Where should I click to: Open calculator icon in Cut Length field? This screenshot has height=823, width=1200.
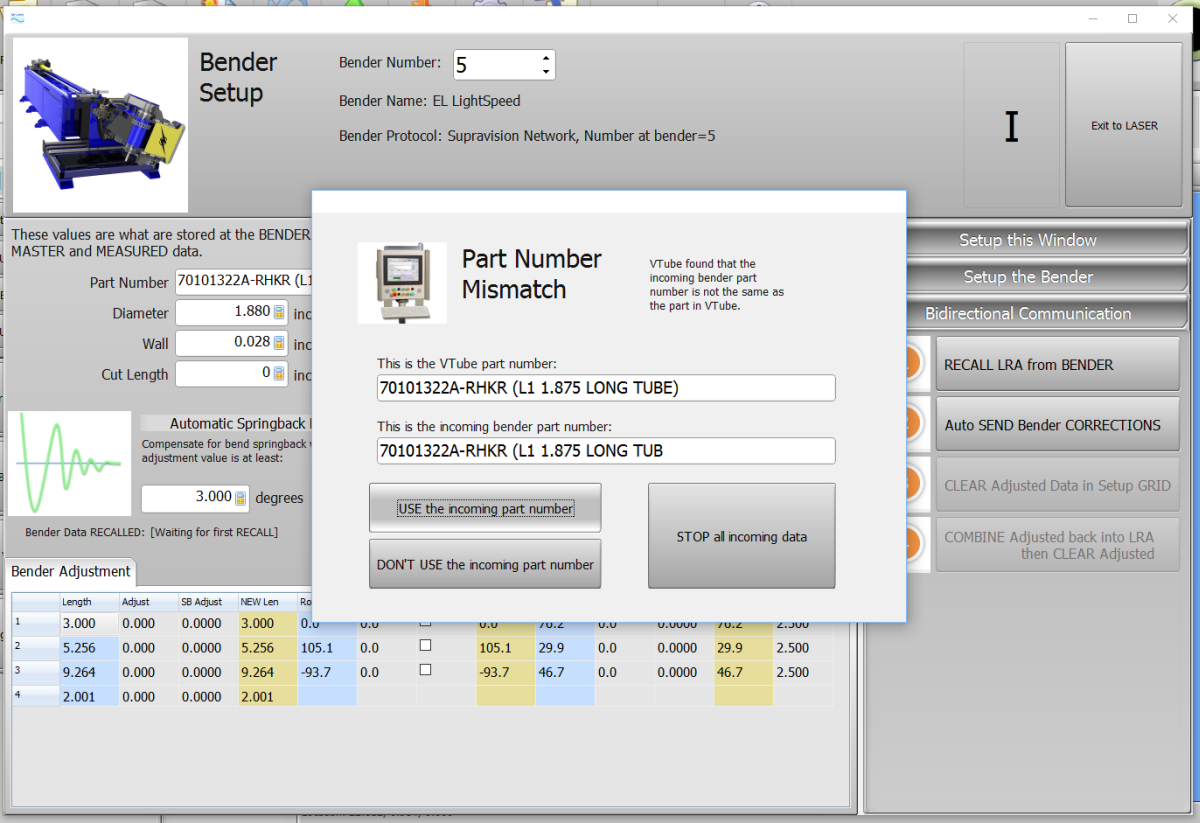[280, 374]
